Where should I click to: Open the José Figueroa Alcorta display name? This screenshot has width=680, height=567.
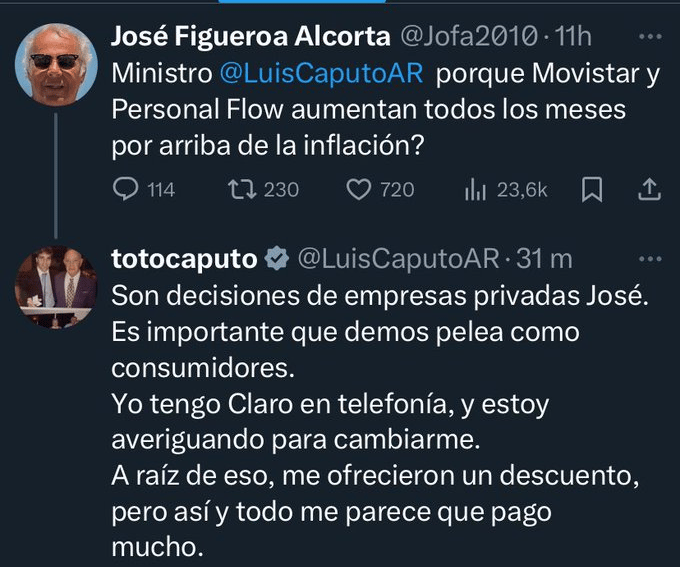(251, 36)
